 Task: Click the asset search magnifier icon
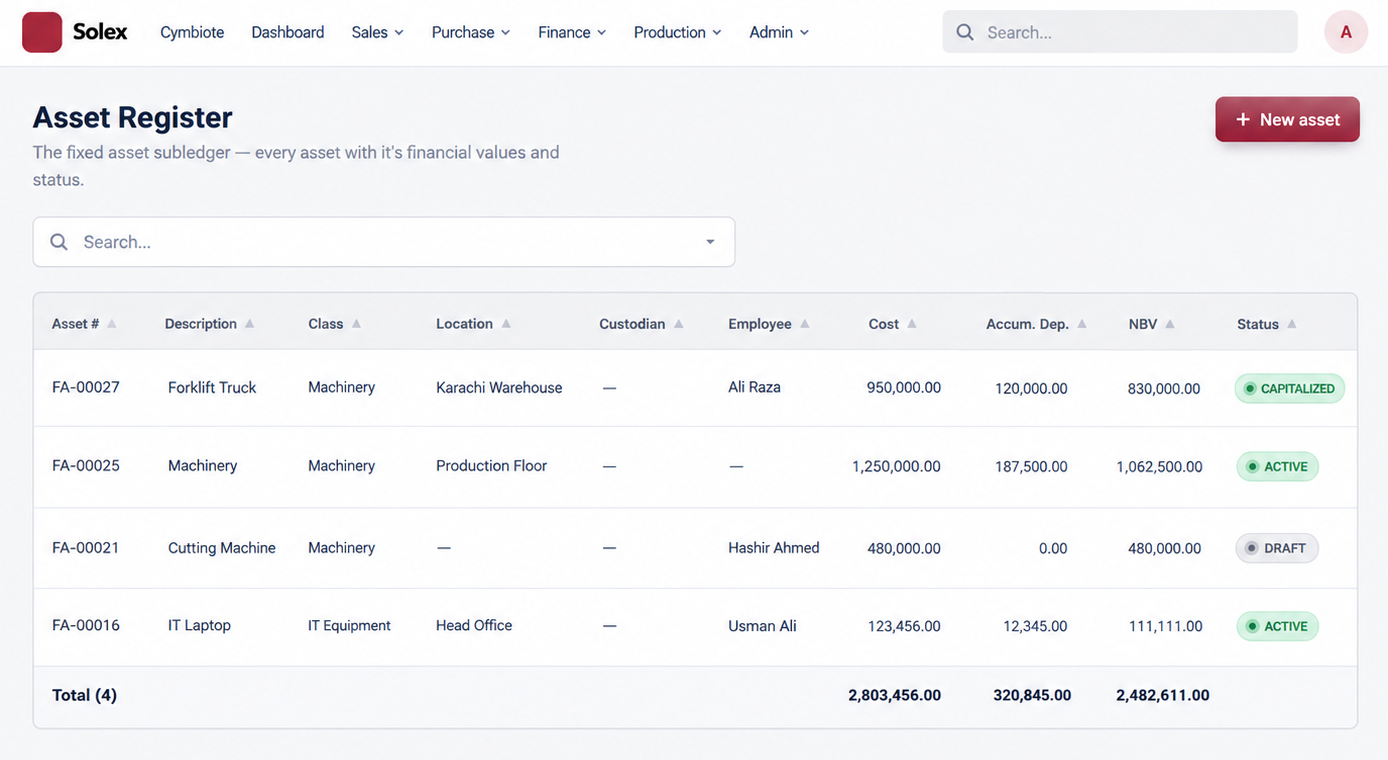pyautogui.click(x=59, y=242)
